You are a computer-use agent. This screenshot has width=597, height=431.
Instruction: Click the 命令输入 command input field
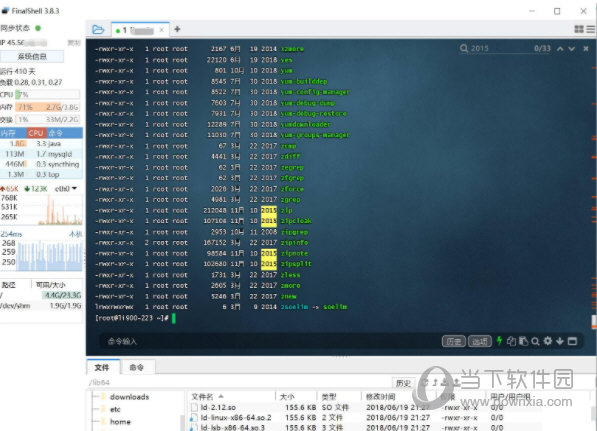(x=267, y=341)
